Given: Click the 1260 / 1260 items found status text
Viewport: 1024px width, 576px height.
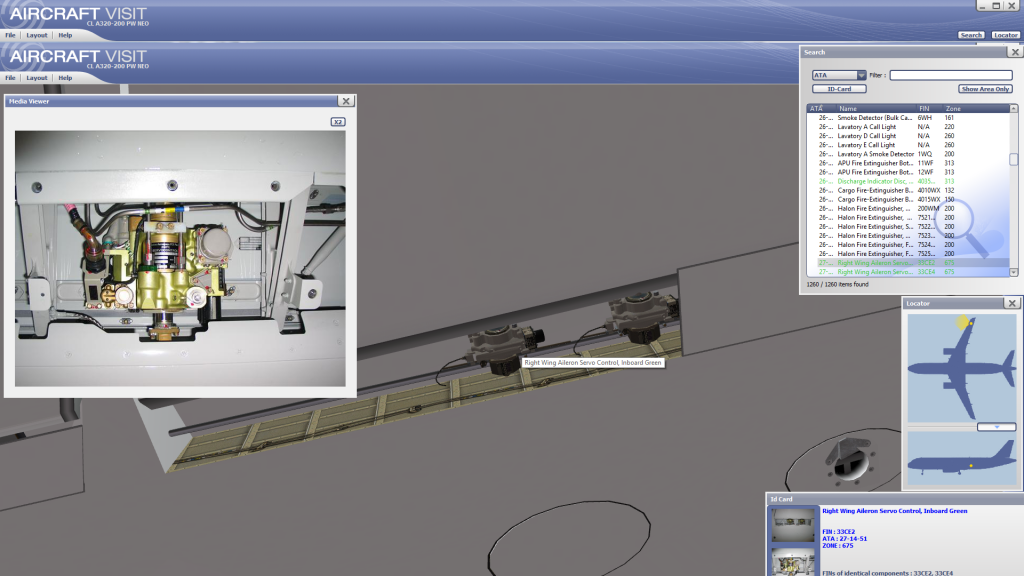Looking at the screenshot, I should click(x=837, y=285).
